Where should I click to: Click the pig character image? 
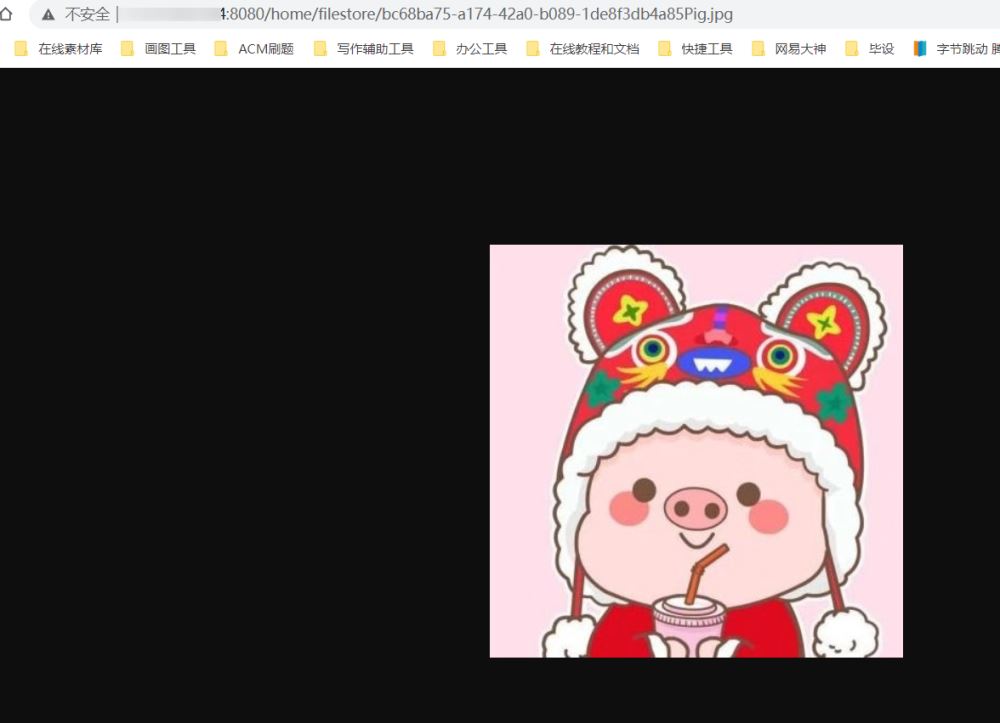click(x=696, y=450)
